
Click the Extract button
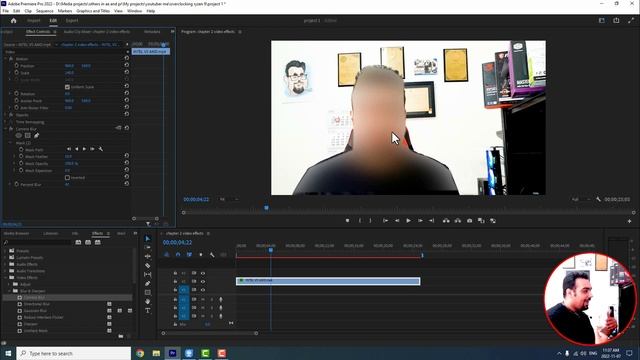click(458, 220)
